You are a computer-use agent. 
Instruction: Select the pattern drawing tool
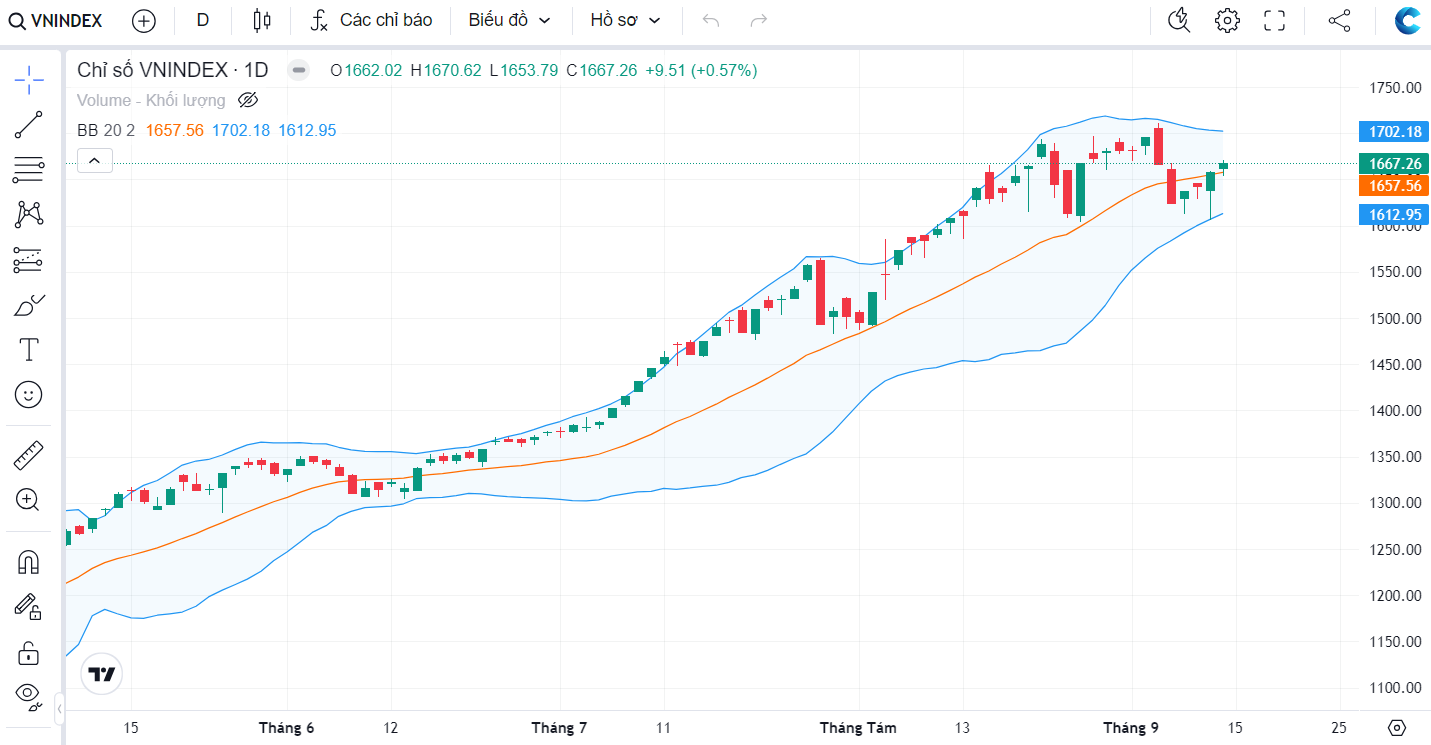[29, 214]
